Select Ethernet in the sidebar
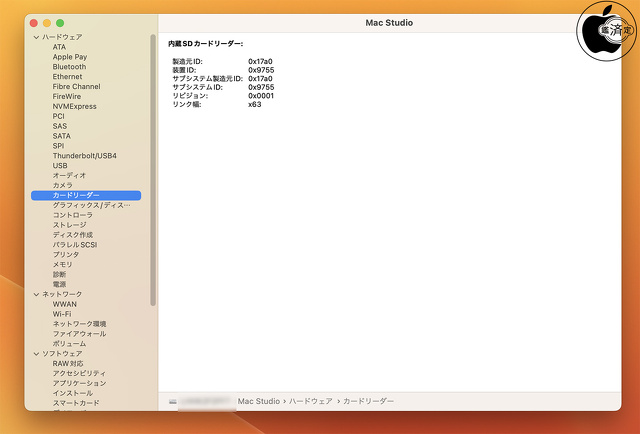Image resolution: width=640 pixels, height=434 pixels. [67, 77]
